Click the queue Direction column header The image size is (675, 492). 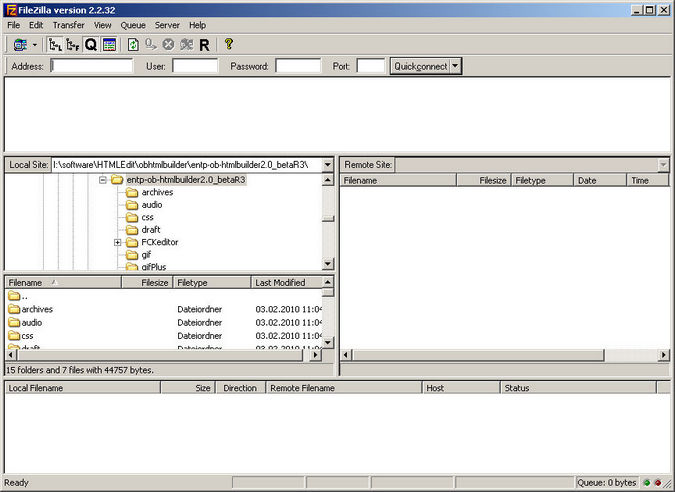(x=240, y=388)
